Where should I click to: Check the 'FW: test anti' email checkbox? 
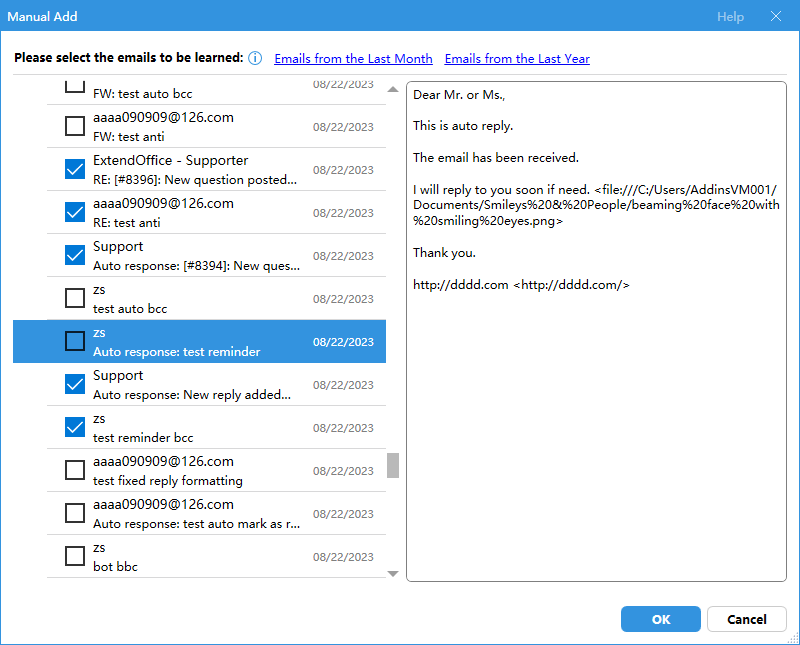click(x=75, y=126)
